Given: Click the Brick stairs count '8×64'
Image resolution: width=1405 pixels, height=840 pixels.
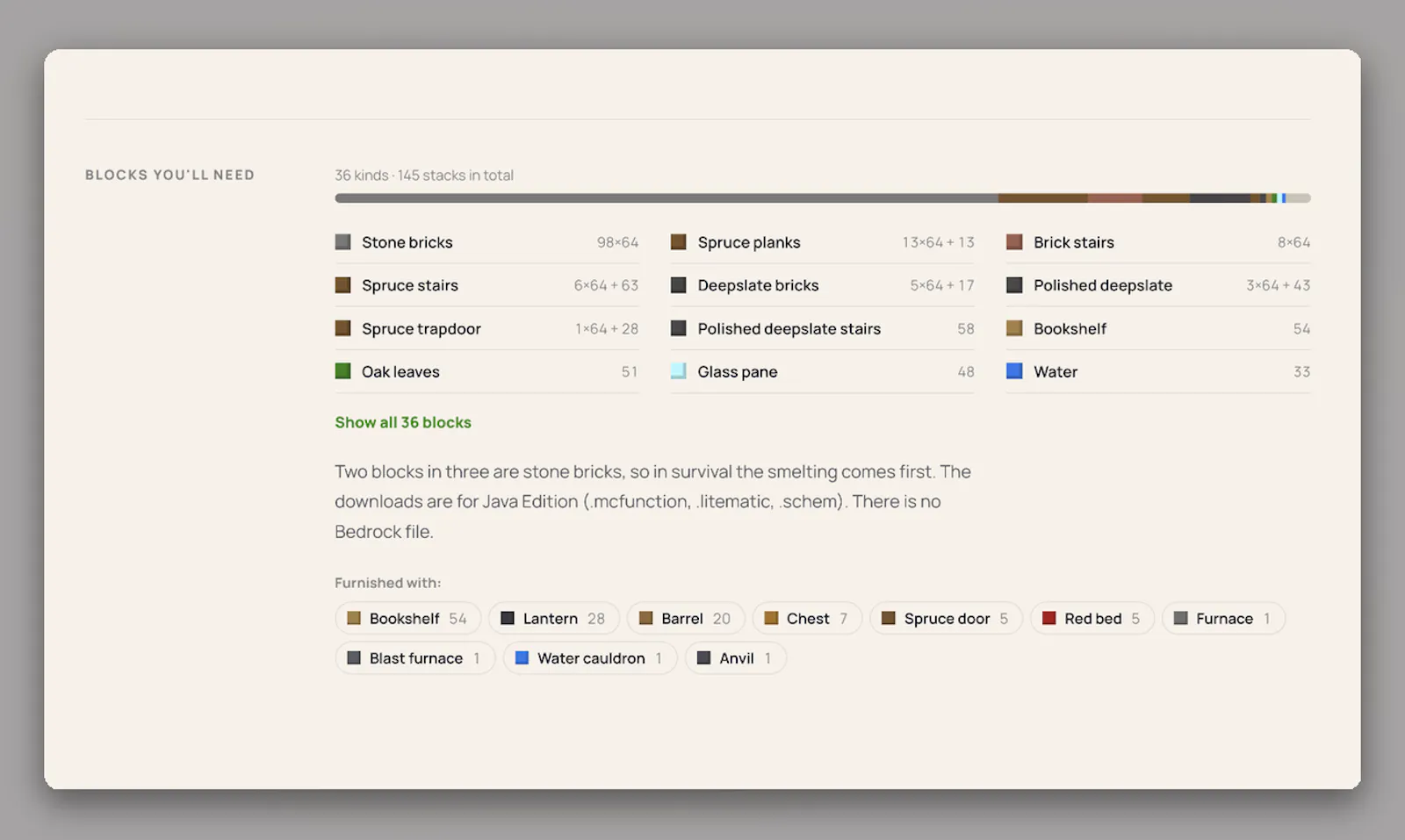Looking at the screenshot, I should point(1293,242).
